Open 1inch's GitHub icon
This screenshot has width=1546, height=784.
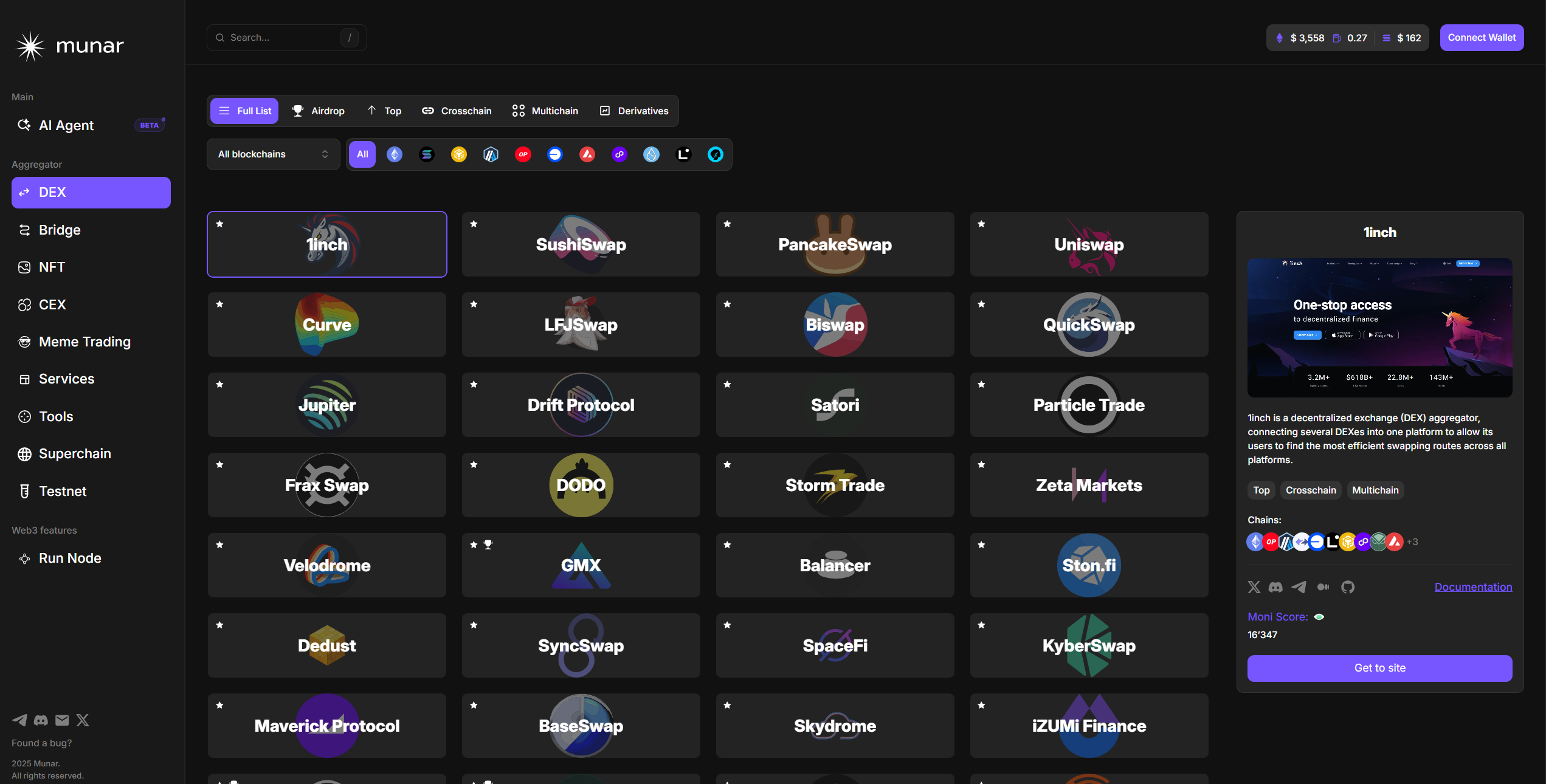click(x=1348, y=587)
